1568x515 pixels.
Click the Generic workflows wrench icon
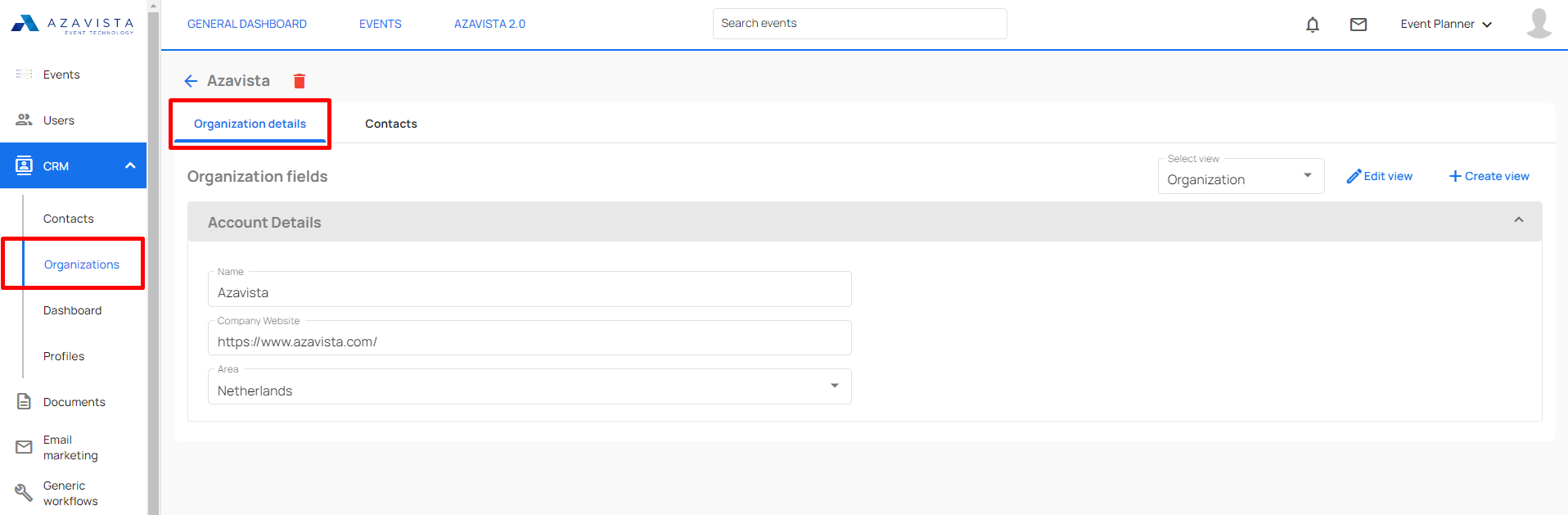[x=24, y=493]
